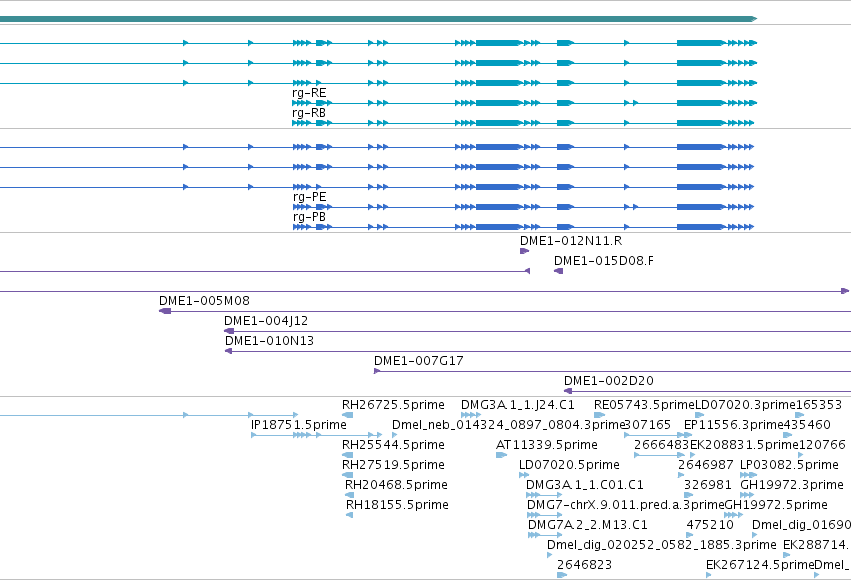Select the DME1-010N13 BAC clone
This screenshot has height=580, width=851.
269,341
